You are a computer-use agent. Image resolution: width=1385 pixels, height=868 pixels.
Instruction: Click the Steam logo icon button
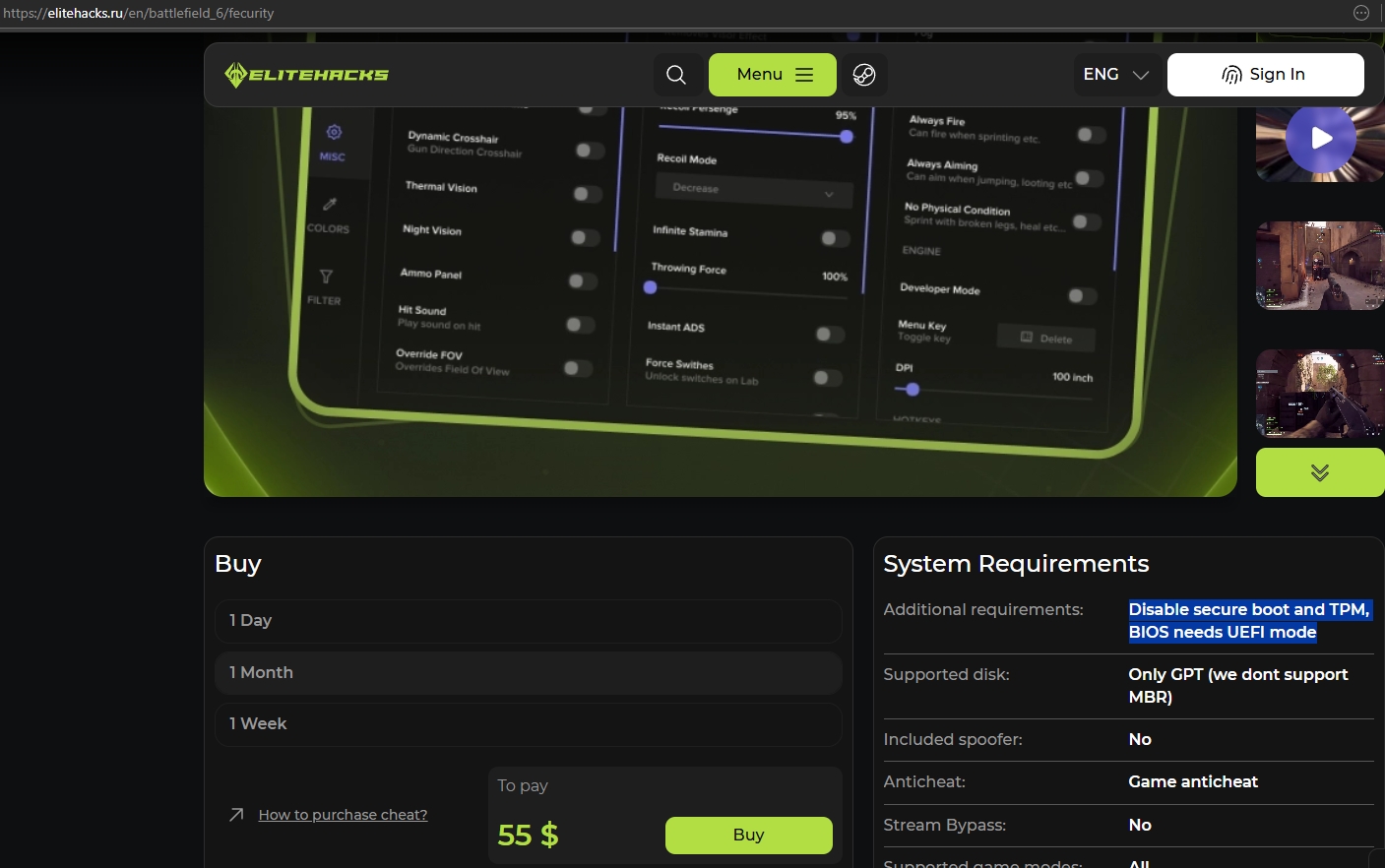pyautogui.click(x=864, y=75)
